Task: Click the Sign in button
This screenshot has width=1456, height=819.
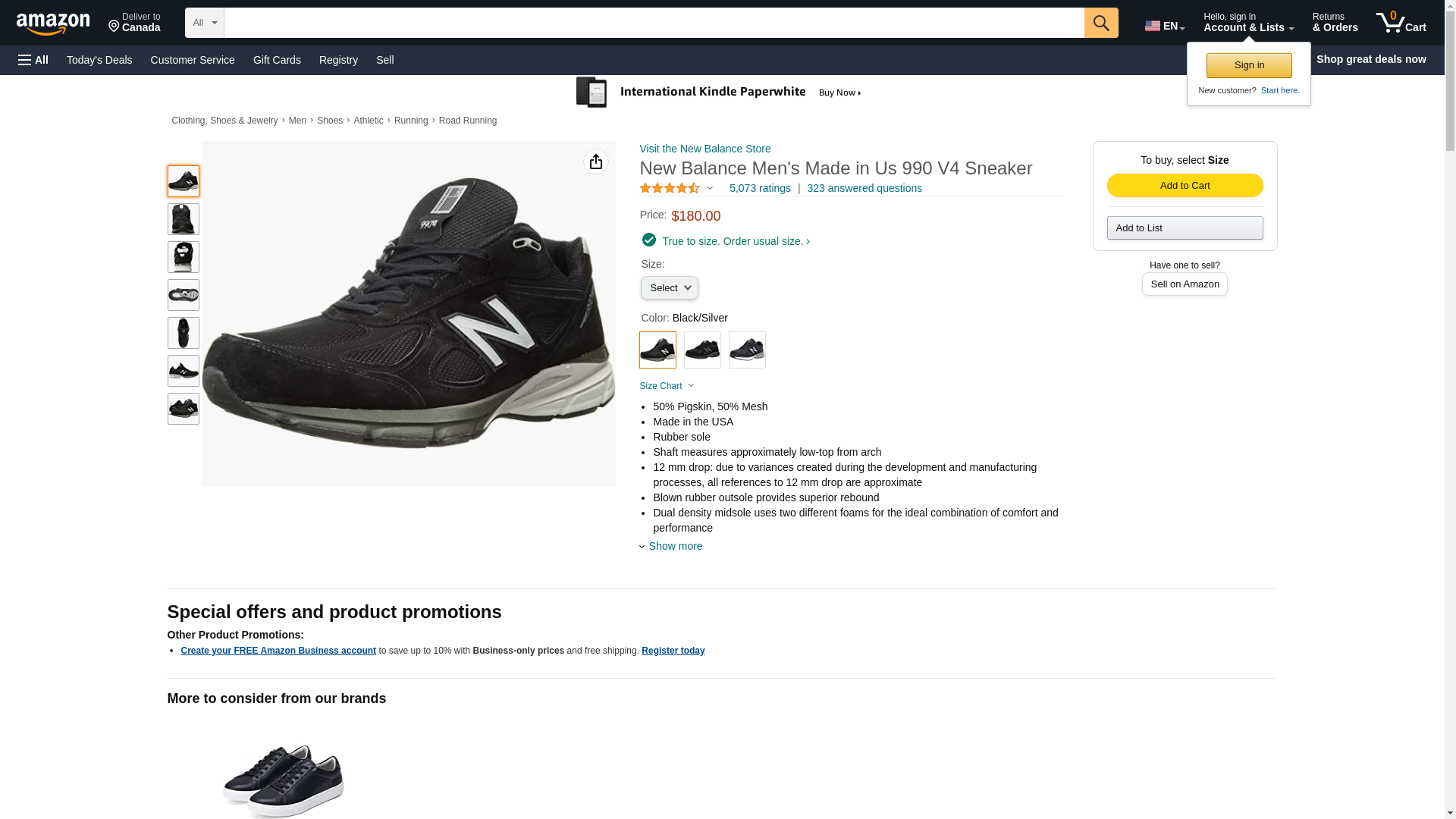Action: (1248, 65)
